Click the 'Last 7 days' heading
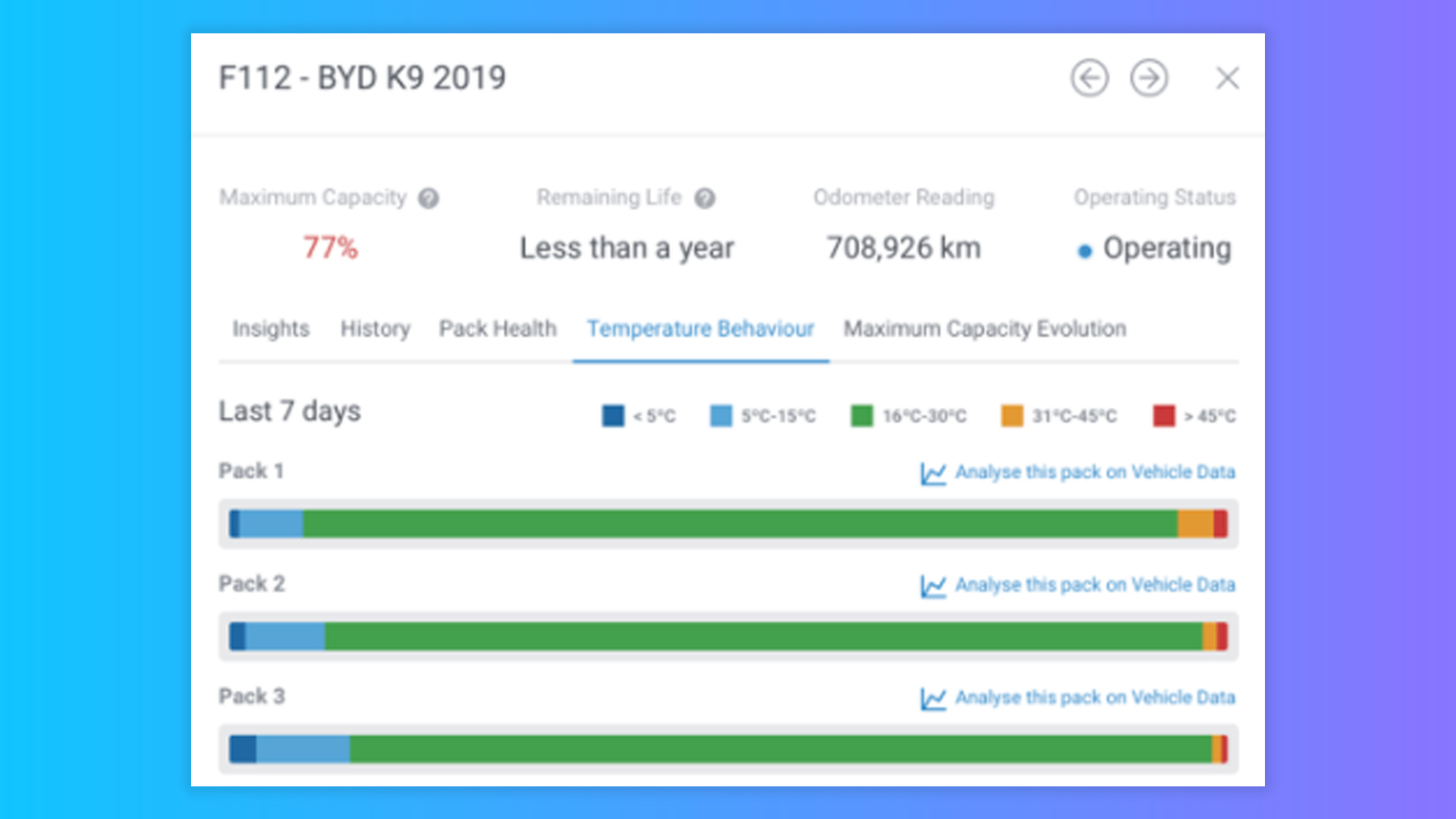Screen dimensions: 1456x819 point(290,411)
